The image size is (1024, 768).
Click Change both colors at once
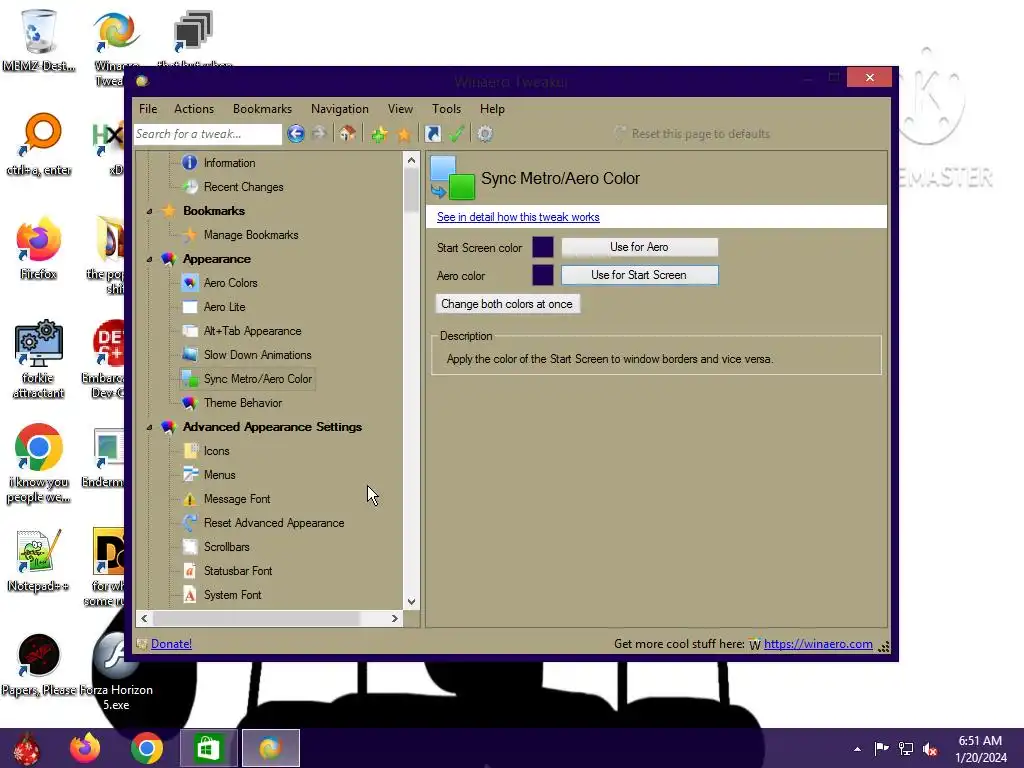coord(507,304)
